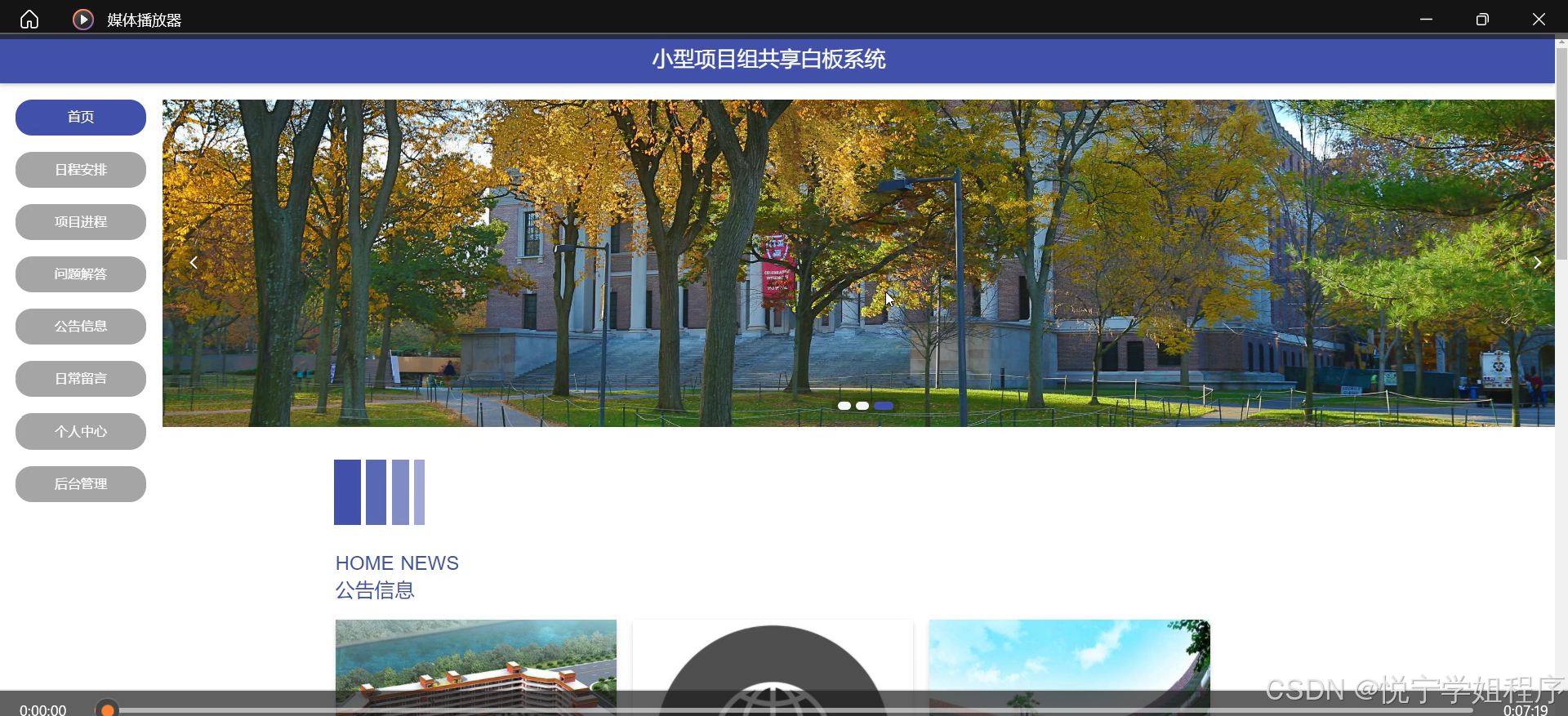Minimize the media player window

click(1426, 19)
